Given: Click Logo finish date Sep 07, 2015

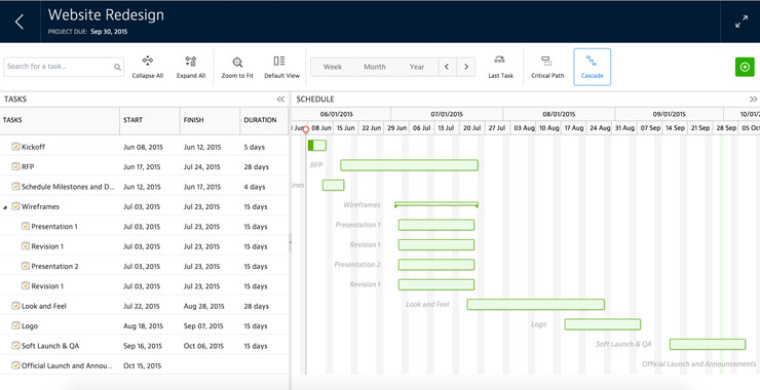Looking at the screenshot, I should tap(204, 326).
